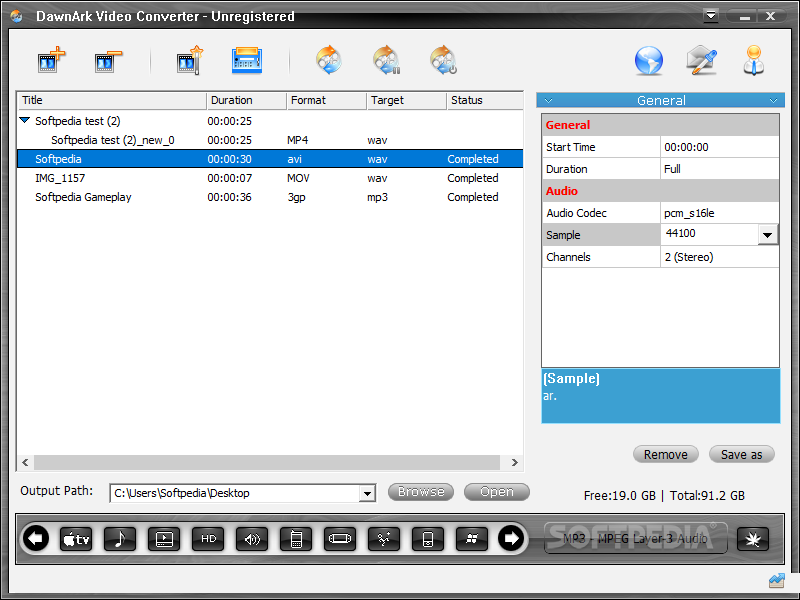Screen dimensions: 800x600
Task: Sort by the Format column header
Action: point(327,101)
